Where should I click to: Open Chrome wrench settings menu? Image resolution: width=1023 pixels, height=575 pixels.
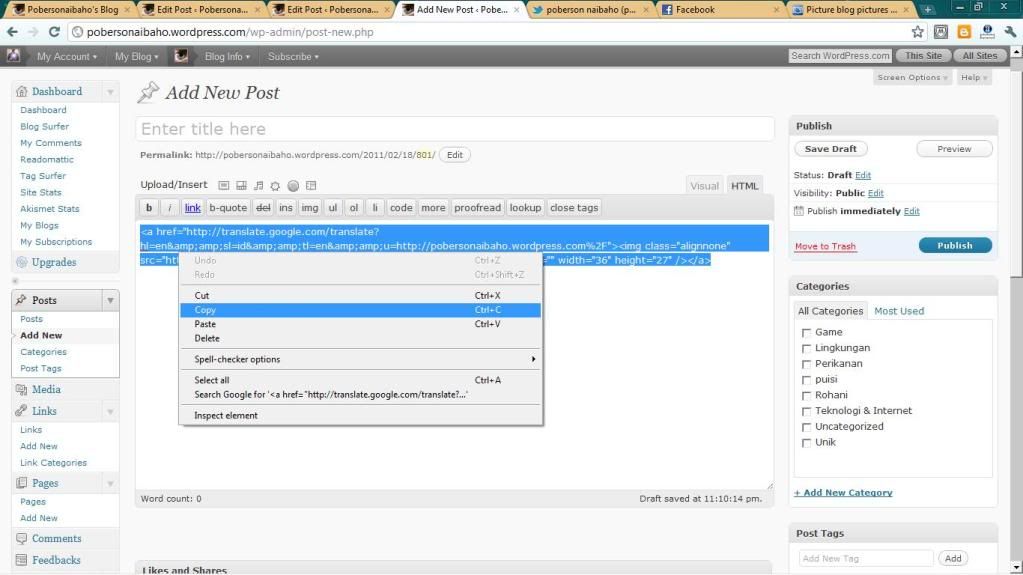pos(1010,32)
